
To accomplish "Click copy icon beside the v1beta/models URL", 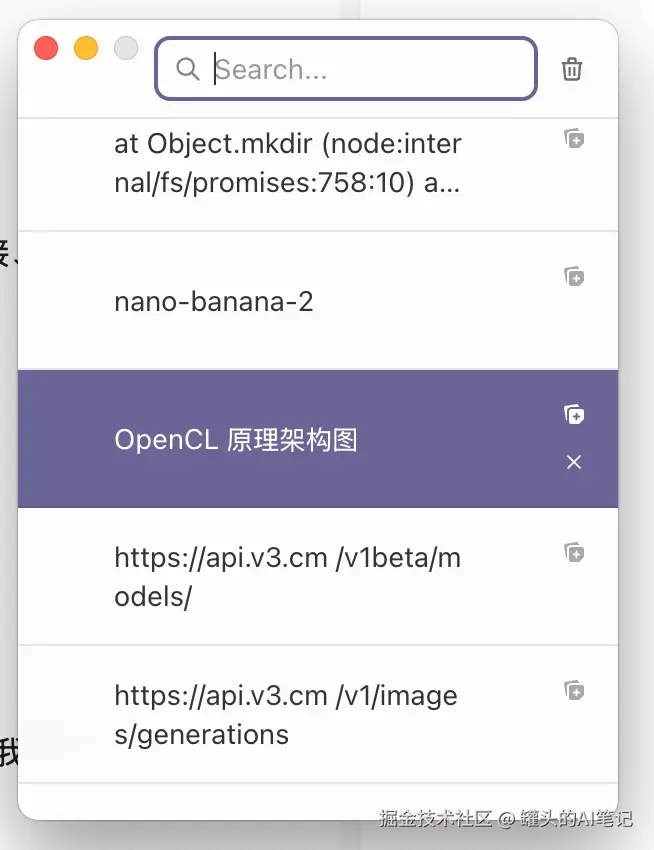I will 574,552.
